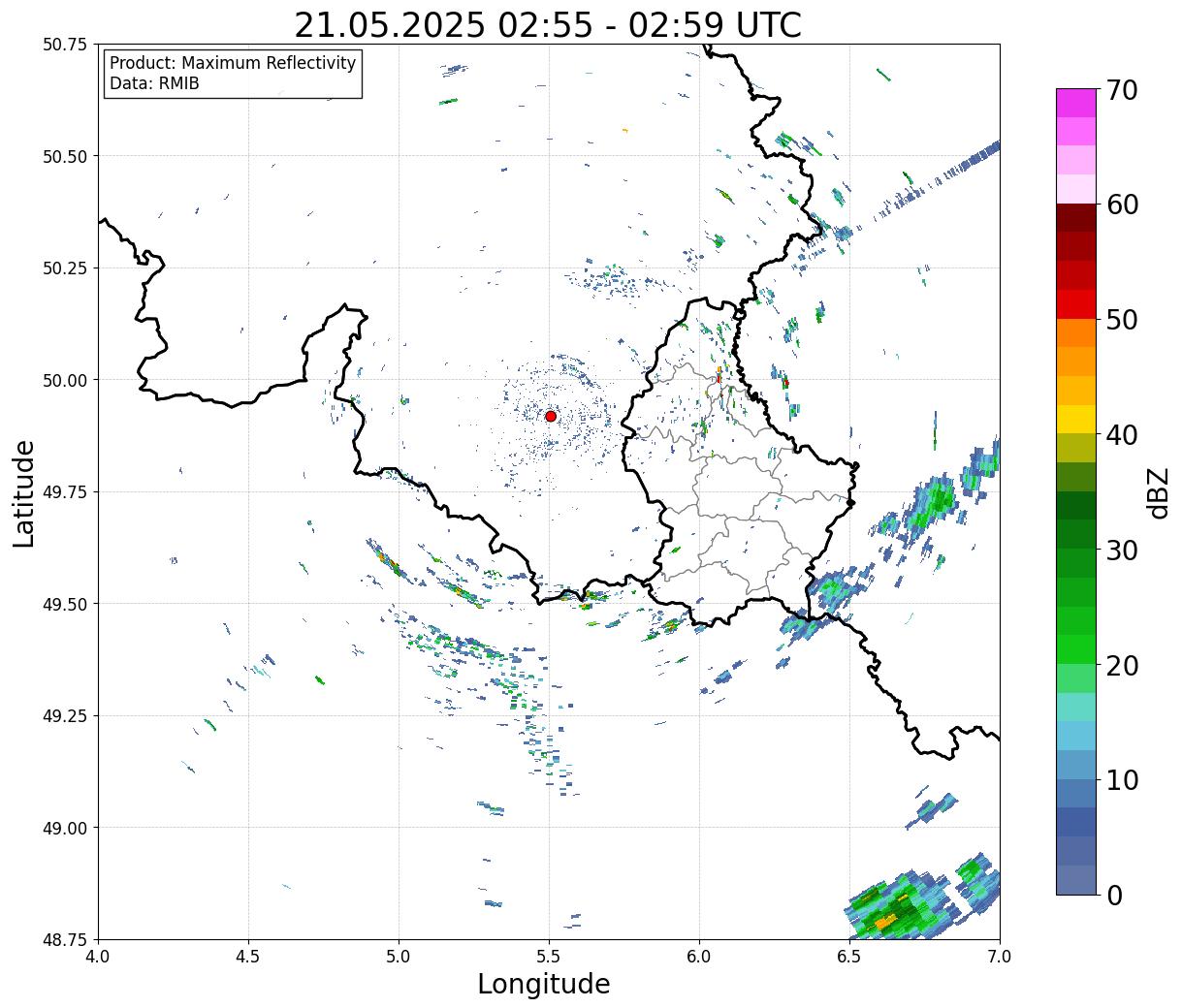This screenshot has width=1182, height=1008.
Task: Click the 50.25 latitude tick label
Action: coord(64,268)
